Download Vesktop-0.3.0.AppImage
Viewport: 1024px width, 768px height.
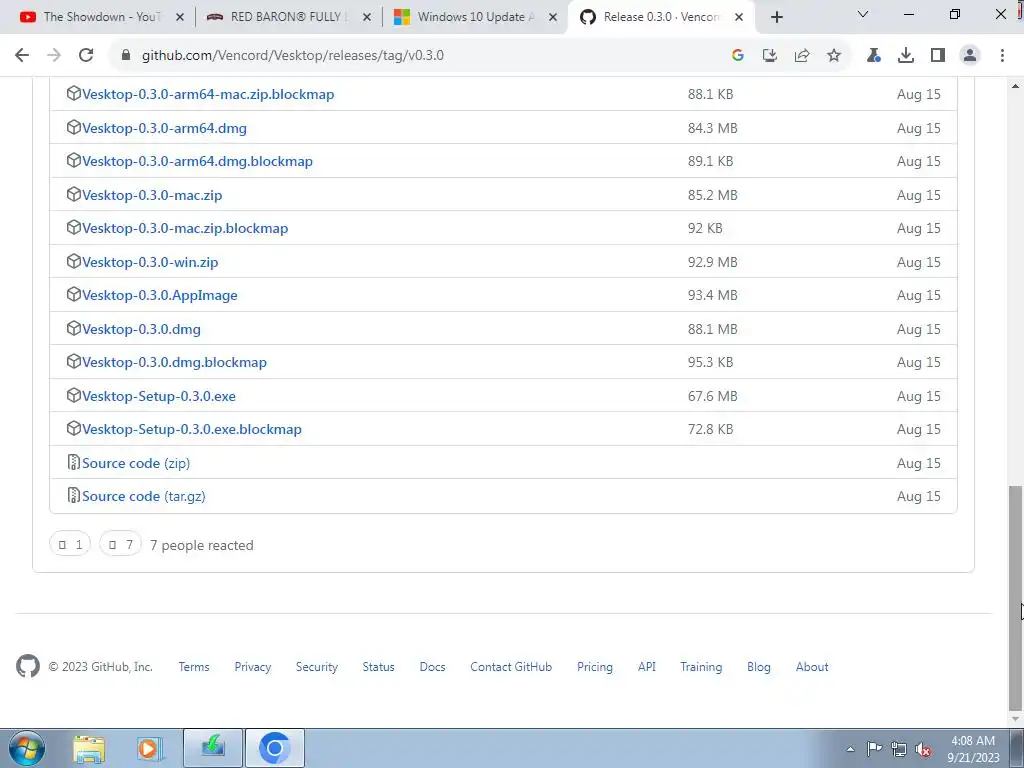click(160, 296)
